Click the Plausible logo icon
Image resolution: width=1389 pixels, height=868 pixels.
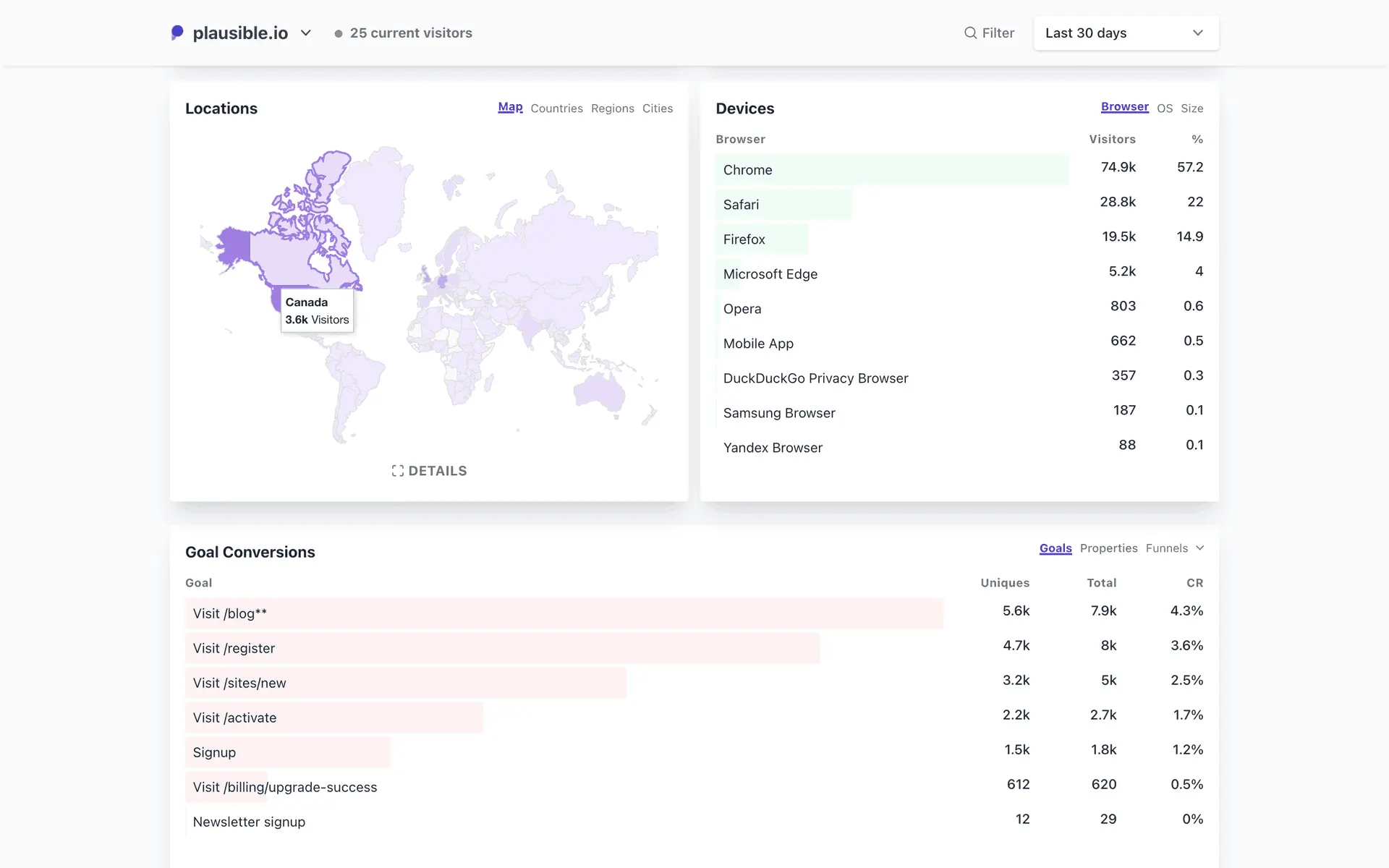pyautogui.click(x=177, y=33)
